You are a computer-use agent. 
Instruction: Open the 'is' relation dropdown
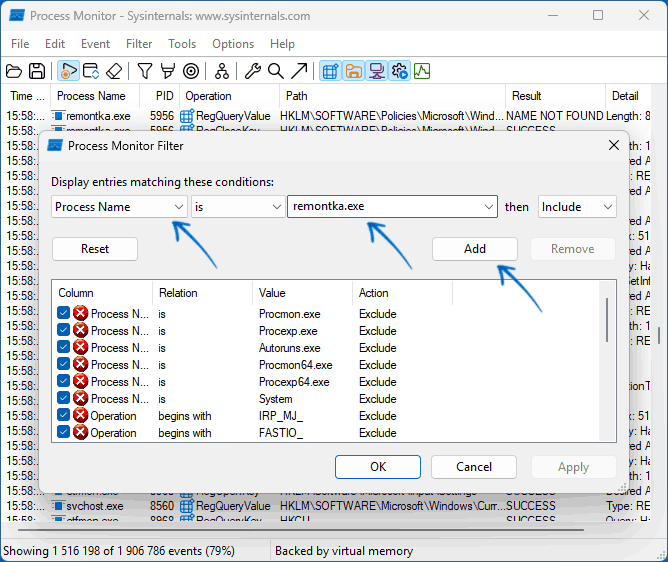click(x=238, y=207)
